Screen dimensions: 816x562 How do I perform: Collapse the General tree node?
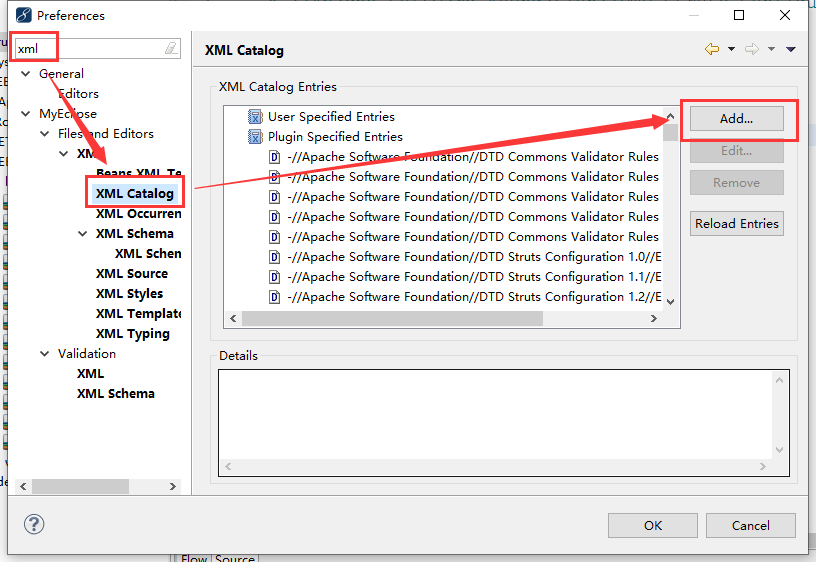click(x=25, y=74)
